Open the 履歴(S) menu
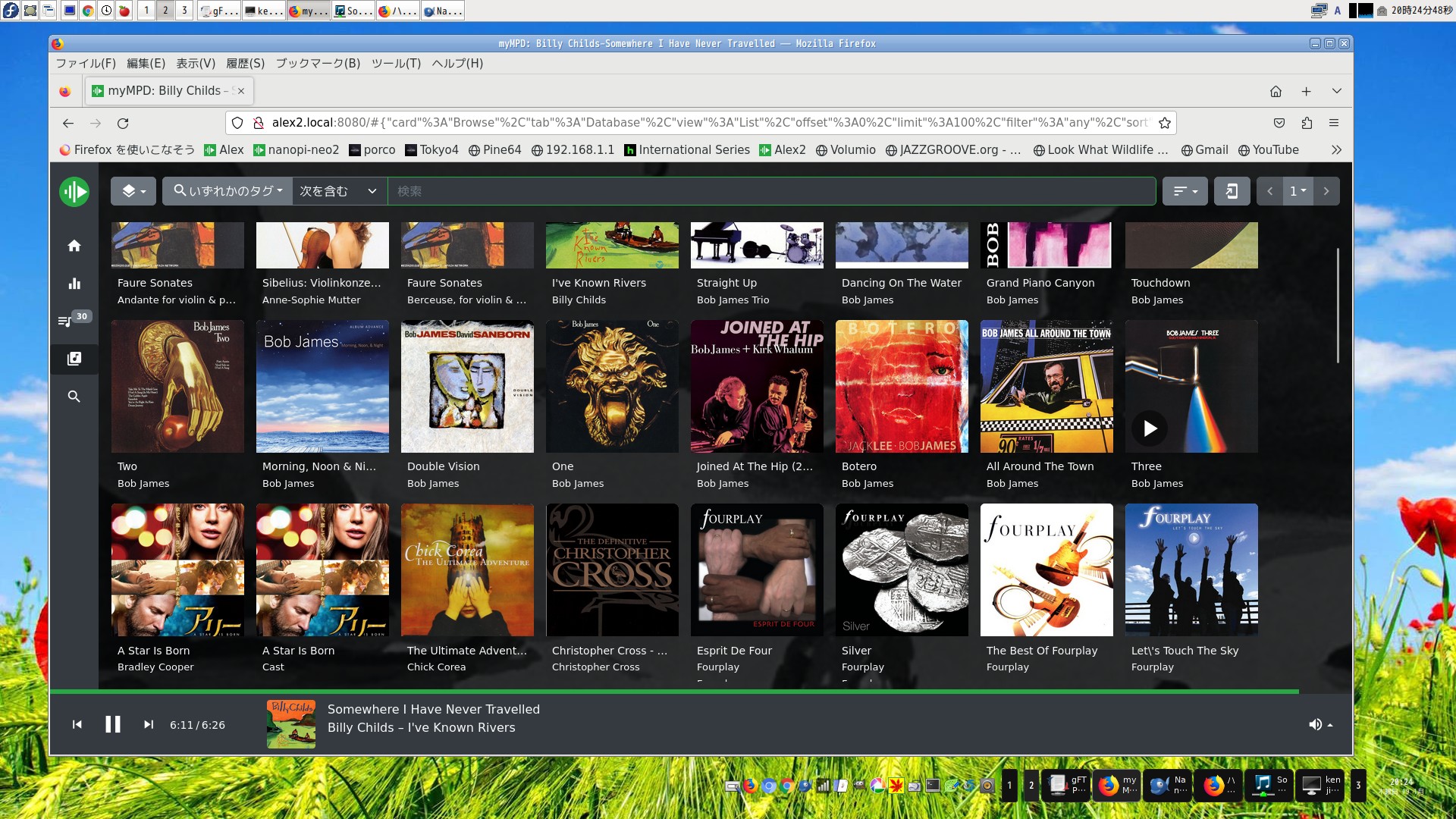Viewport: 1456px width, 819px height. [245, 64]
